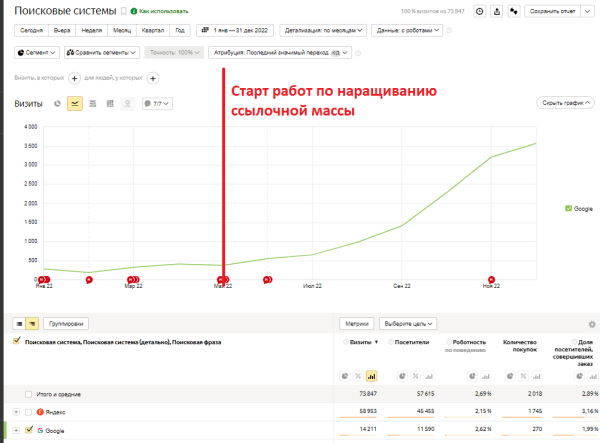This screenshot has width=600, height=443.
Task: Toggle the Google checkbox in the chart legend
Action: [x=568, y=208]
